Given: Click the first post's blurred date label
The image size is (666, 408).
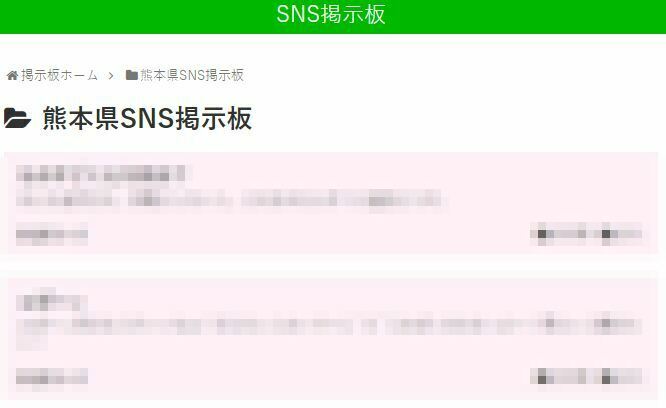Looking at the screenshot, I should pyautogui.click(x=52, y=234).
